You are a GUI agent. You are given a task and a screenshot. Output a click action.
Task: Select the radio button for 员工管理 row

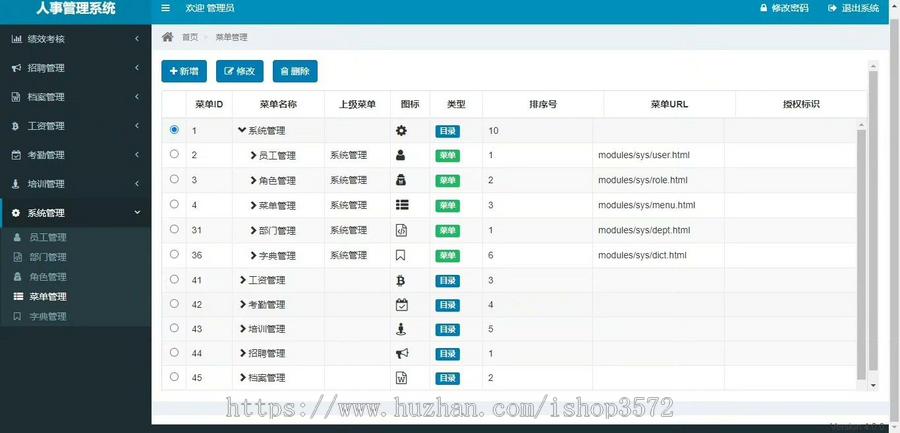point(174,154)
